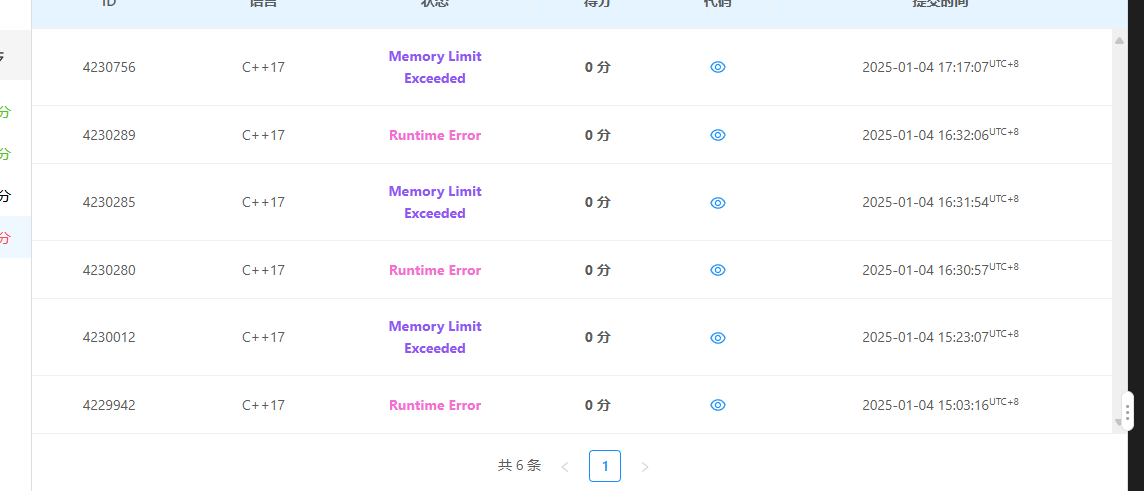
Task: View code for submission 4230289
Action: tap(718, 135)
